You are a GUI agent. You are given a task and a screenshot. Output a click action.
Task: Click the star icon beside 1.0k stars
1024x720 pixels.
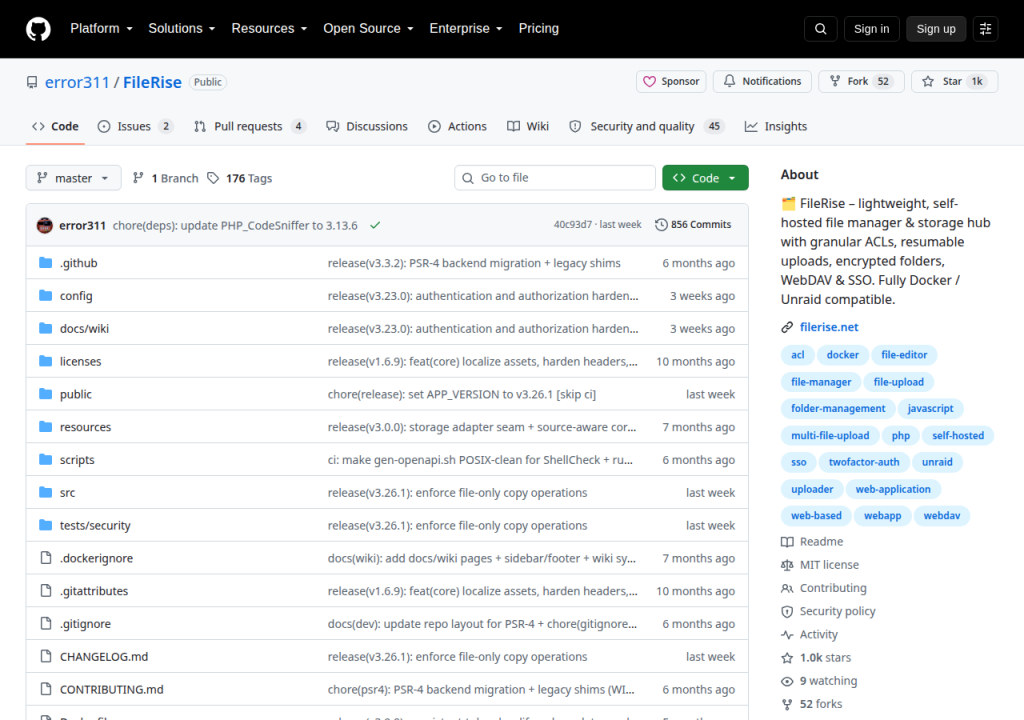pyautogui.click(x=787, y=658)
